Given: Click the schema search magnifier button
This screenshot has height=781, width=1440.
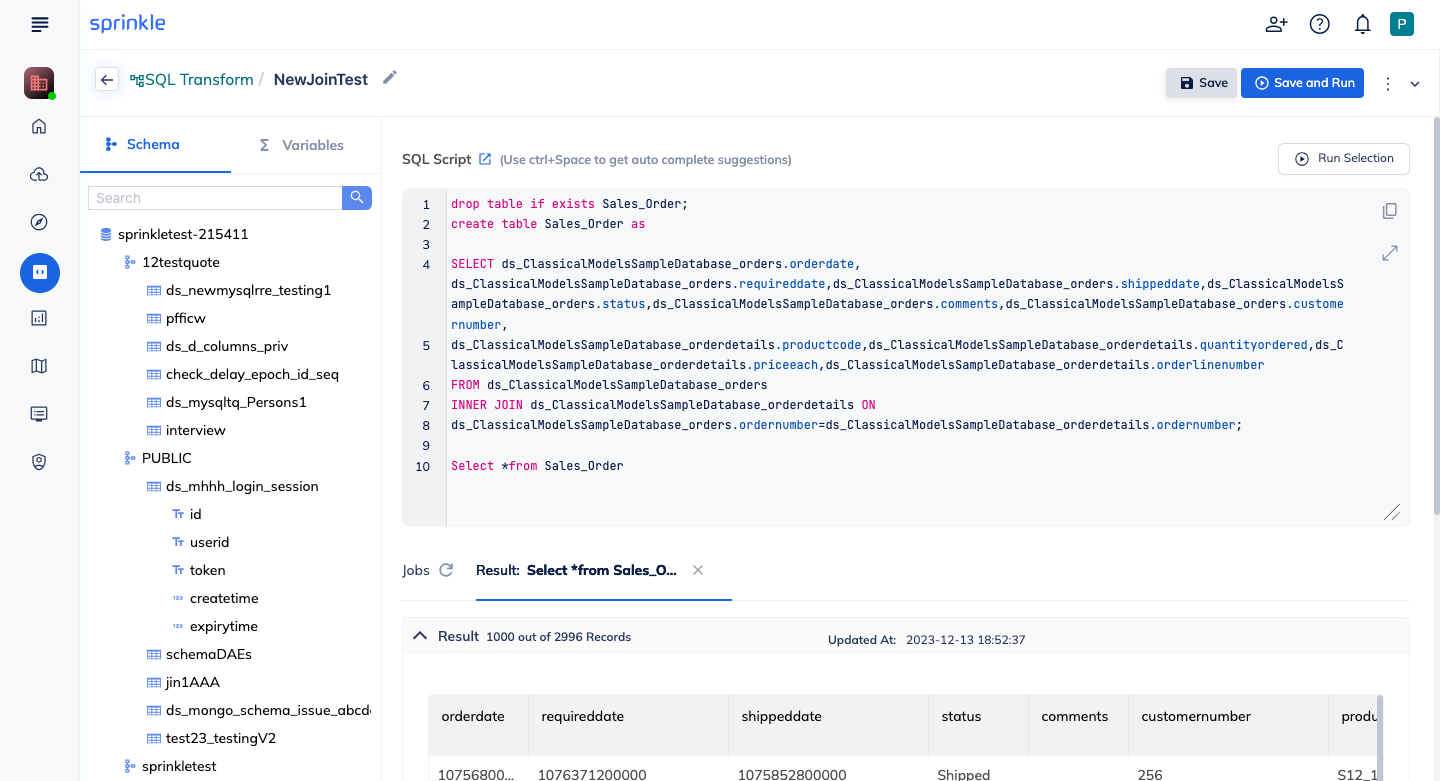Looking at the screenshot, I should pyautogui.click(x=357, y=198).
